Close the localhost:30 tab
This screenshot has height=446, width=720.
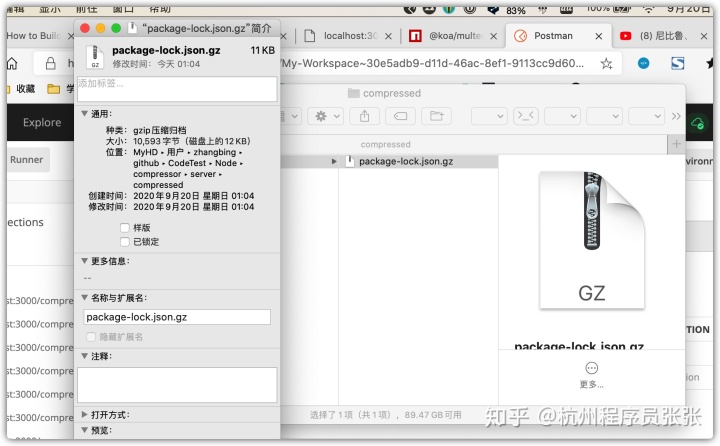[388, 36]
